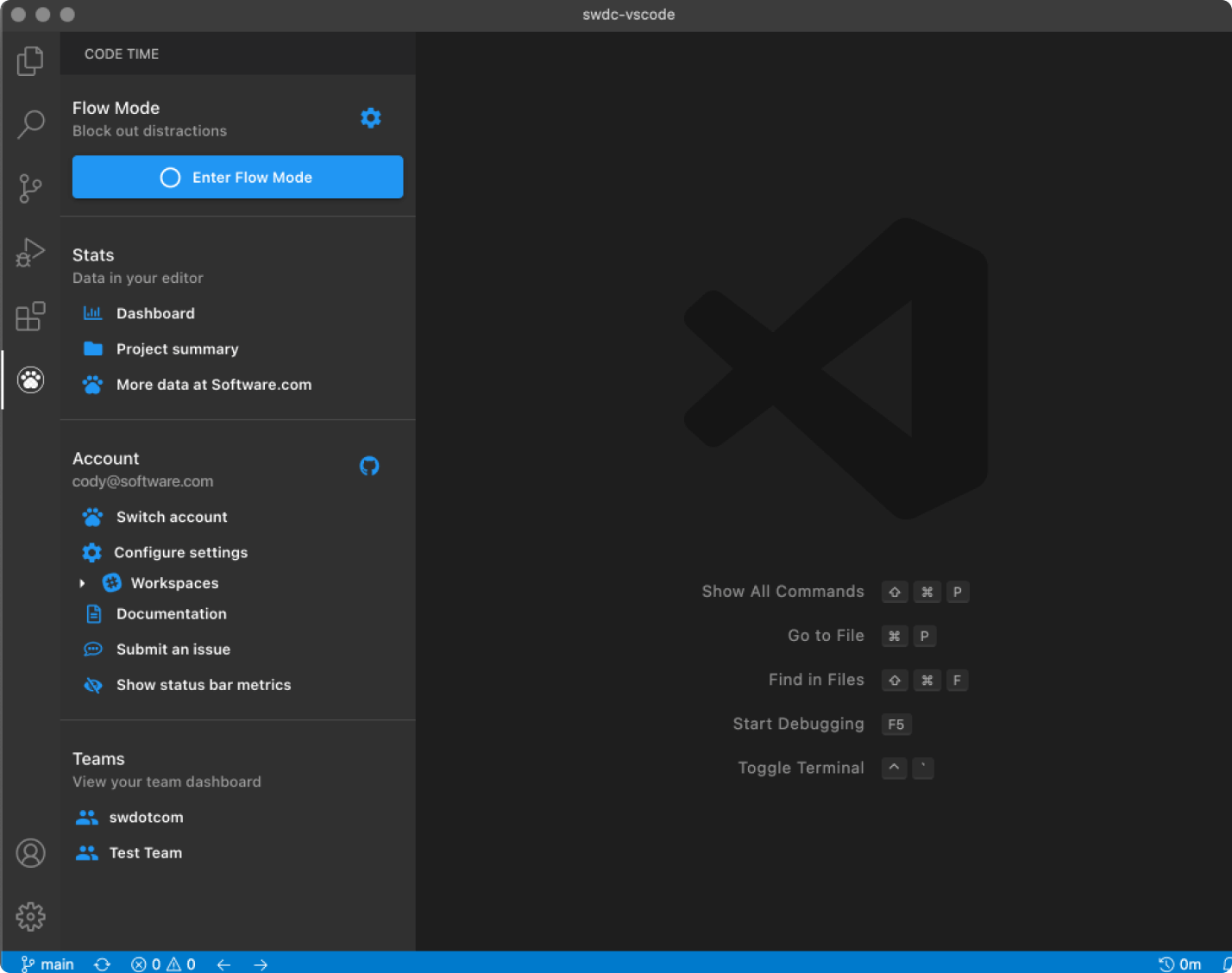Click the Workspaces Slack icon
The height and width of the screenshot is (973, 1232).
pyautogui.click(x=112, y=583)
